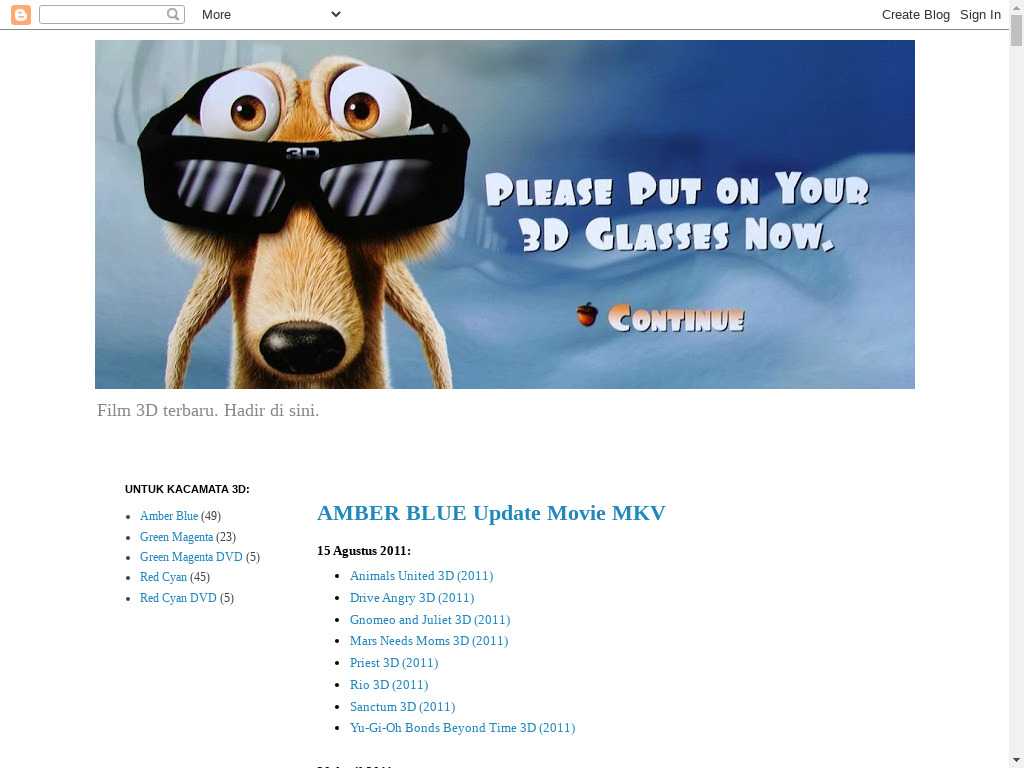Viewport: 1024px width, 768px height.
Task: Click the vertical scrollbar thumb
Action: (x=1017, y=30)
